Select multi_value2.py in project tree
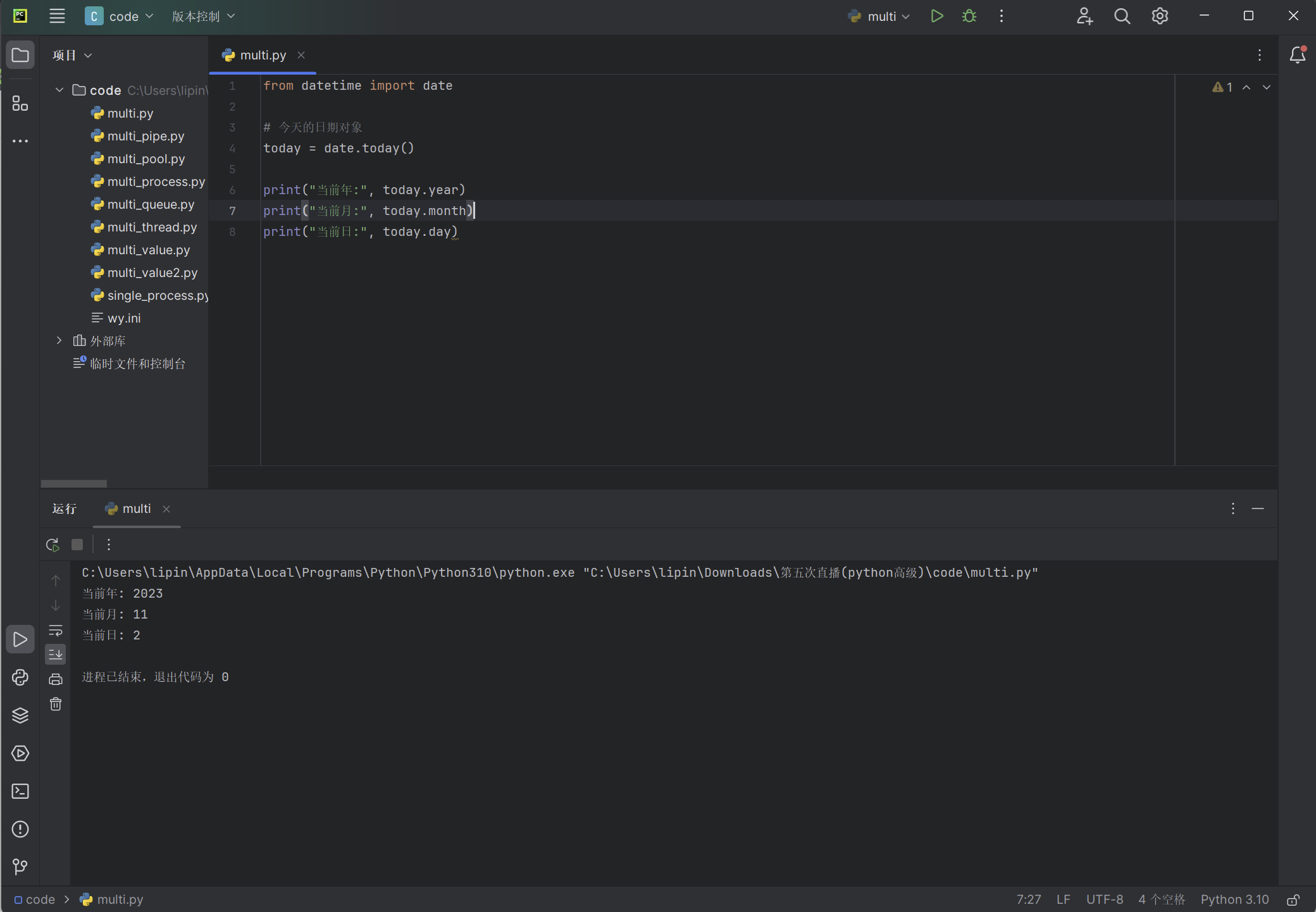This screenshot has width=1316, height=912. (152, 273)
